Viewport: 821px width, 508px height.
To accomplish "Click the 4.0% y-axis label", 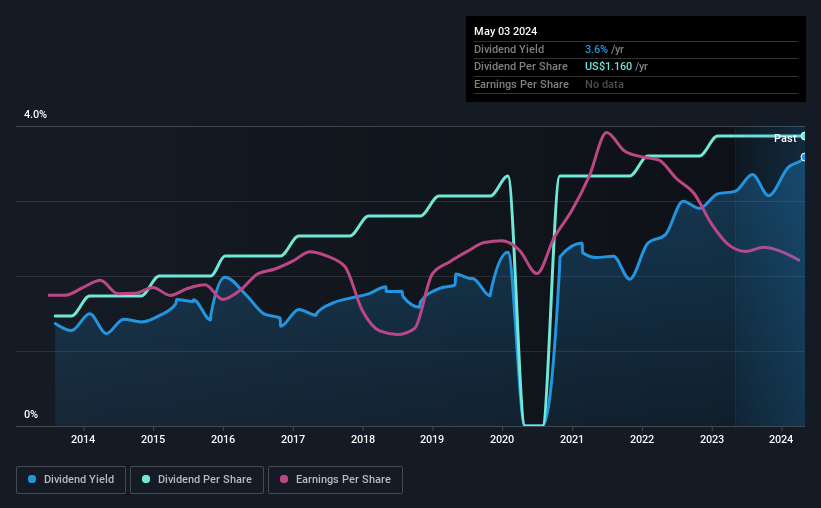I will [35, 114].
